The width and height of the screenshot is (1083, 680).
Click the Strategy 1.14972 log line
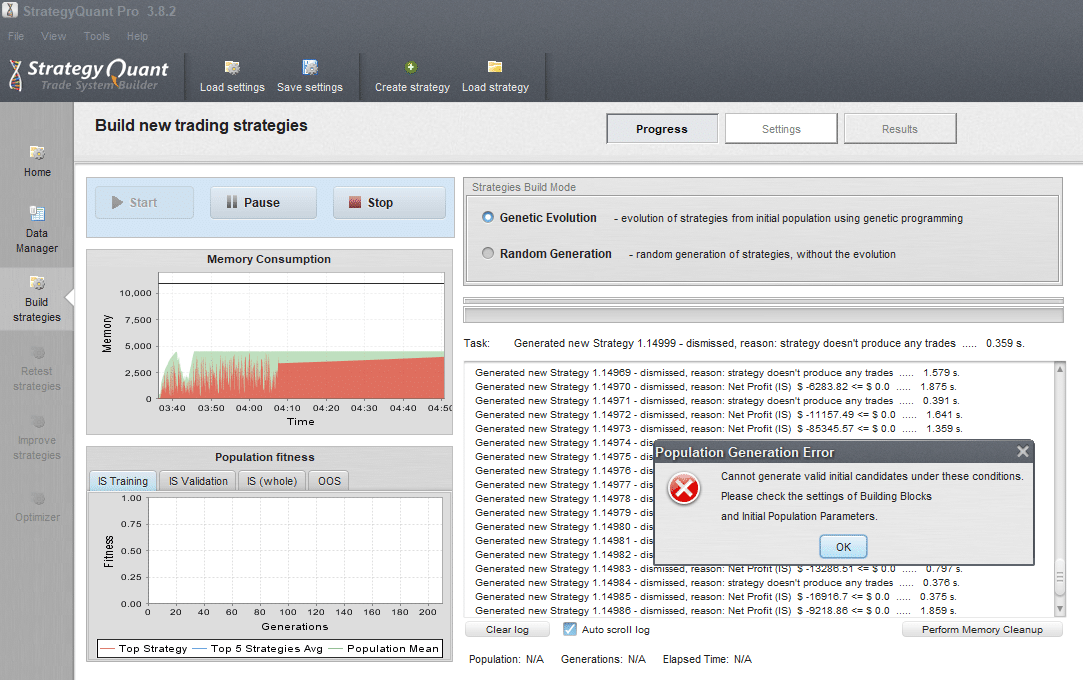(x=718, y=414)
